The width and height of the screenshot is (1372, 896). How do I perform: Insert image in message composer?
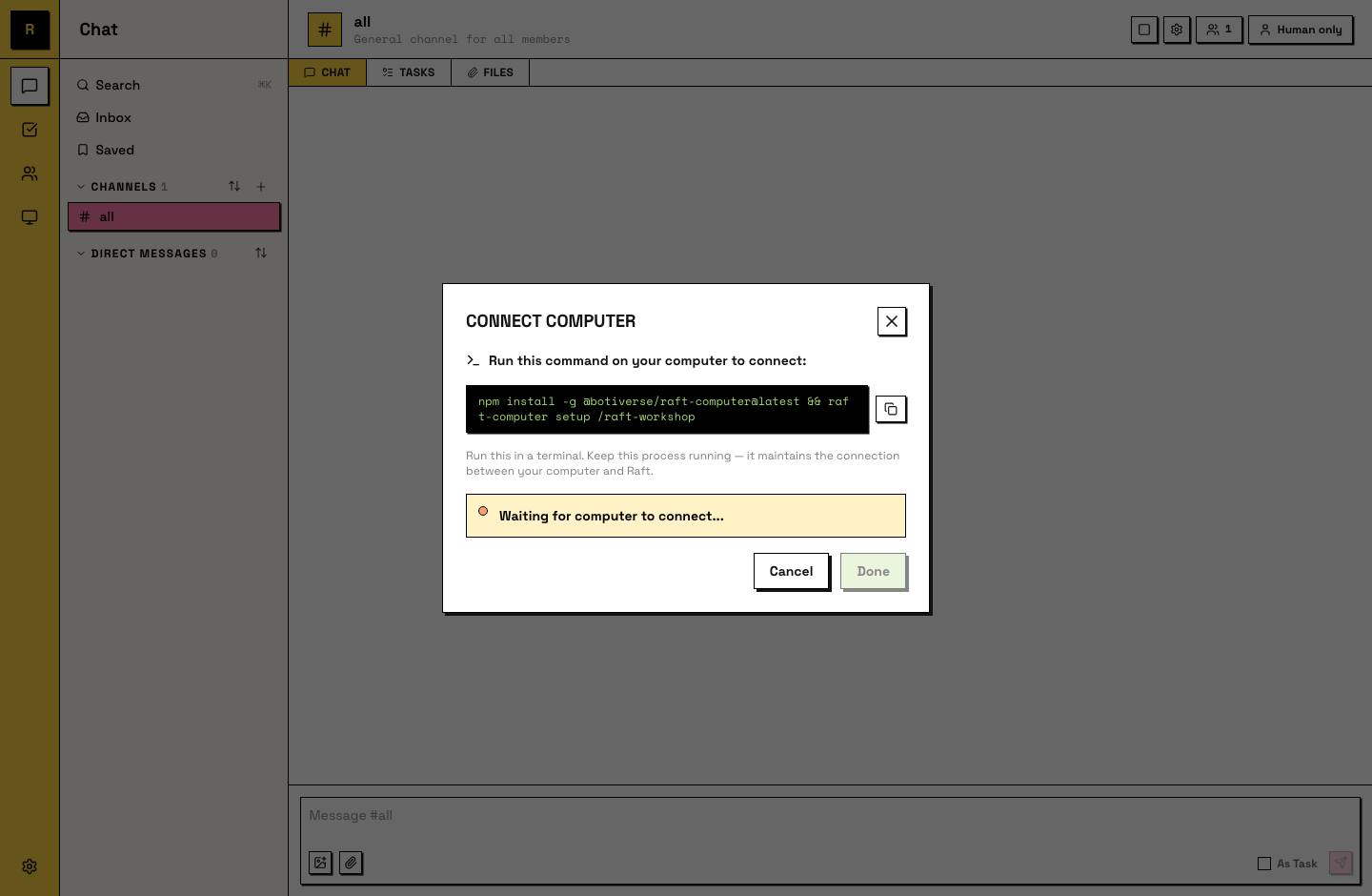321,863
